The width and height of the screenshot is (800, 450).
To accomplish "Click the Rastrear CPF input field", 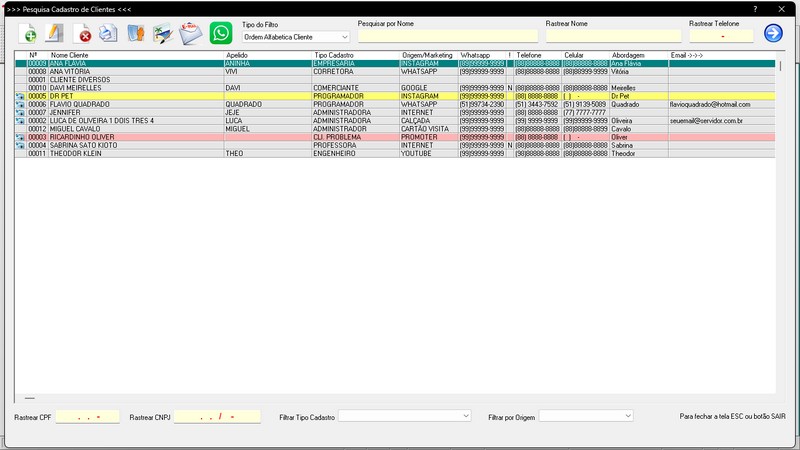I will point(87,417).
